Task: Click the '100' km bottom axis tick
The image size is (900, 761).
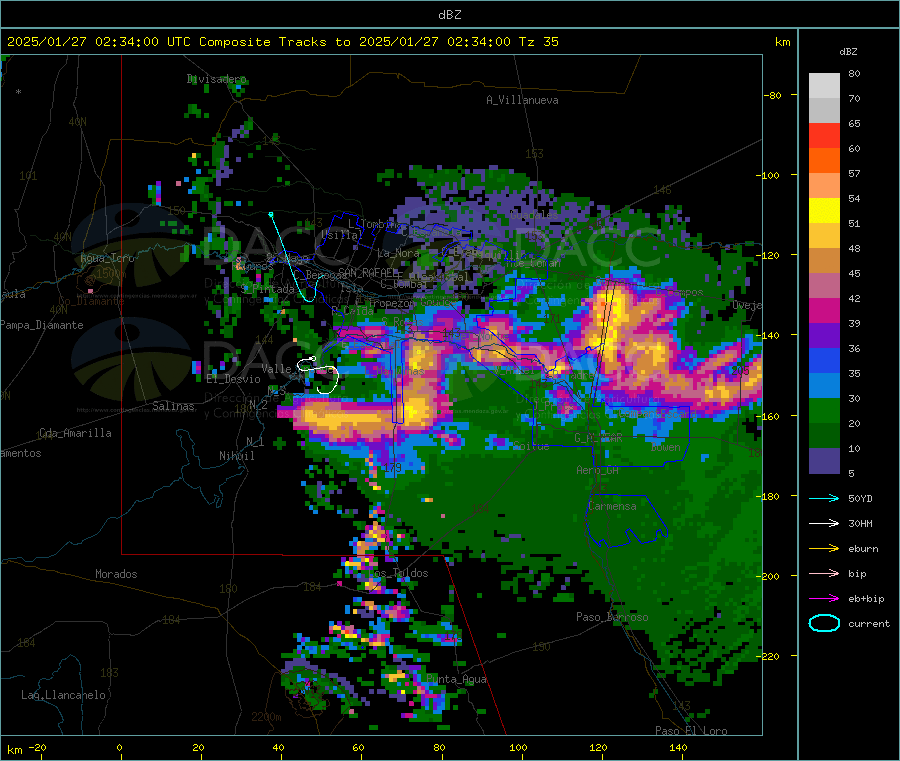Action: click(x=518, y=747)
